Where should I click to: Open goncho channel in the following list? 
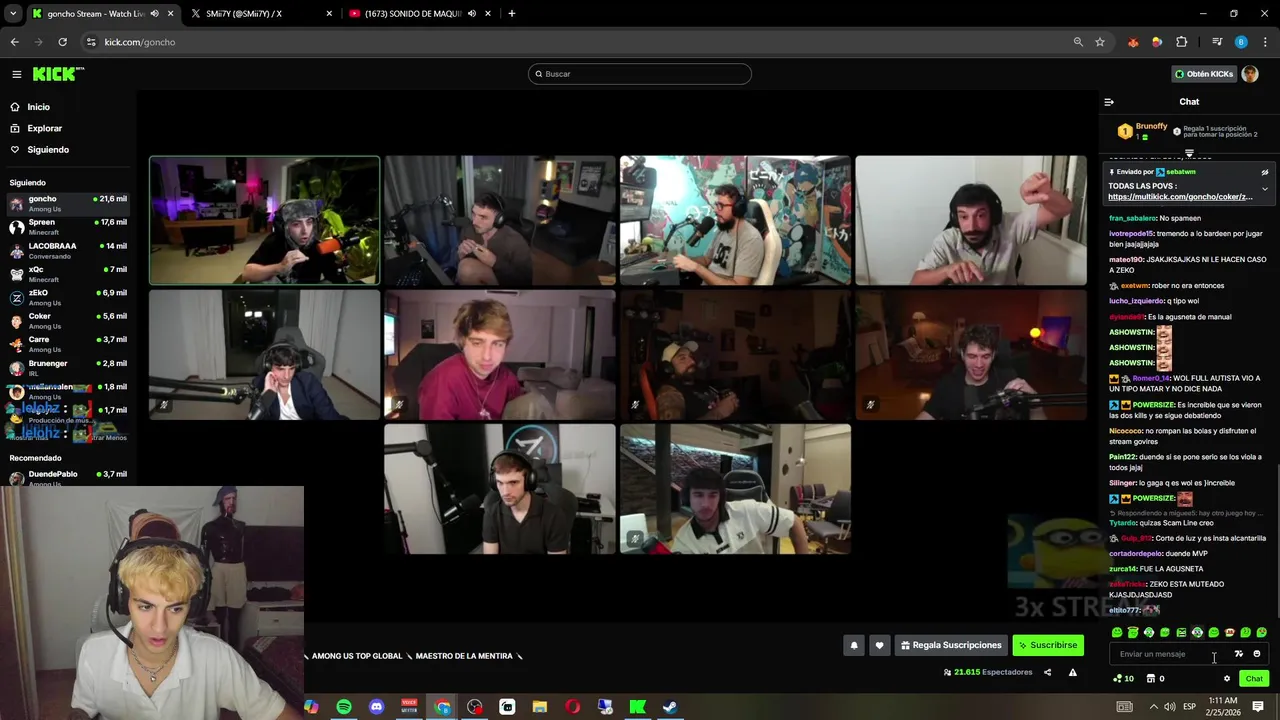click(68, 204)
